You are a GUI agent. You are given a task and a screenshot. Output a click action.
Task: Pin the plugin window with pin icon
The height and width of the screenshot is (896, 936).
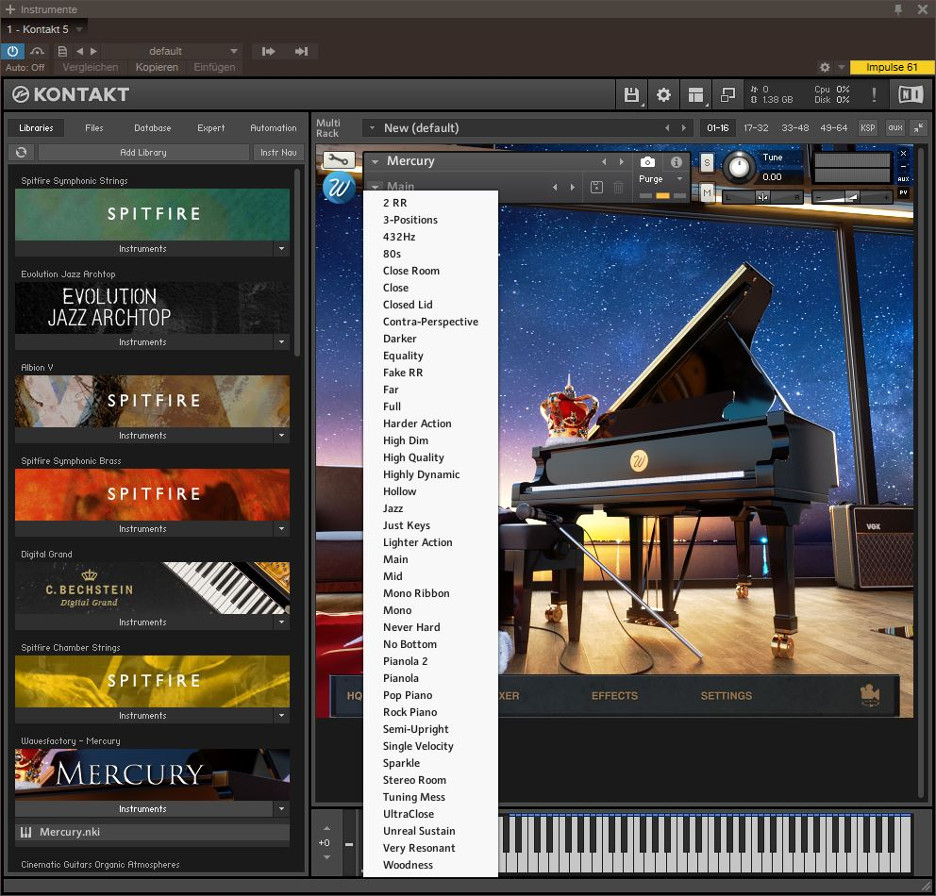pyautogui.click(x=898, y=9)
